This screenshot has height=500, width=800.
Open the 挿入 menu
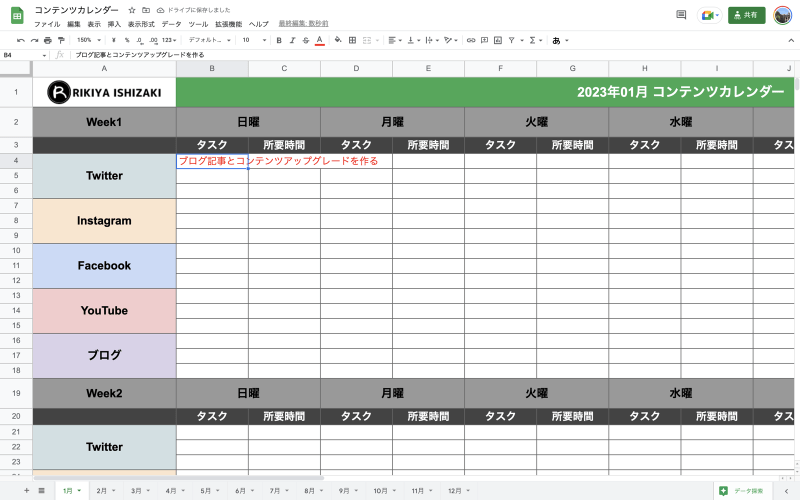114,24
